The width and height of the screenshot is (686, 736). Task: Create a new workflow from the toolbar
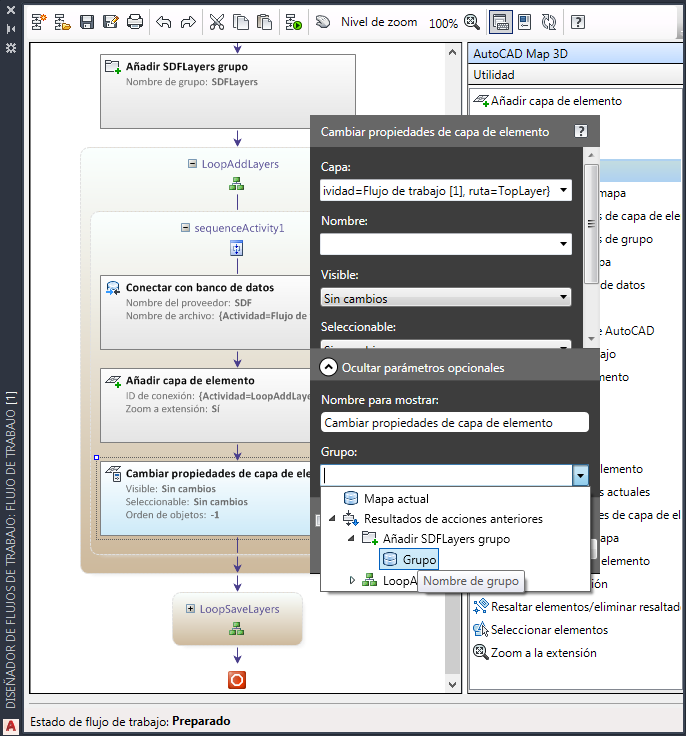[x=39, y=22]
